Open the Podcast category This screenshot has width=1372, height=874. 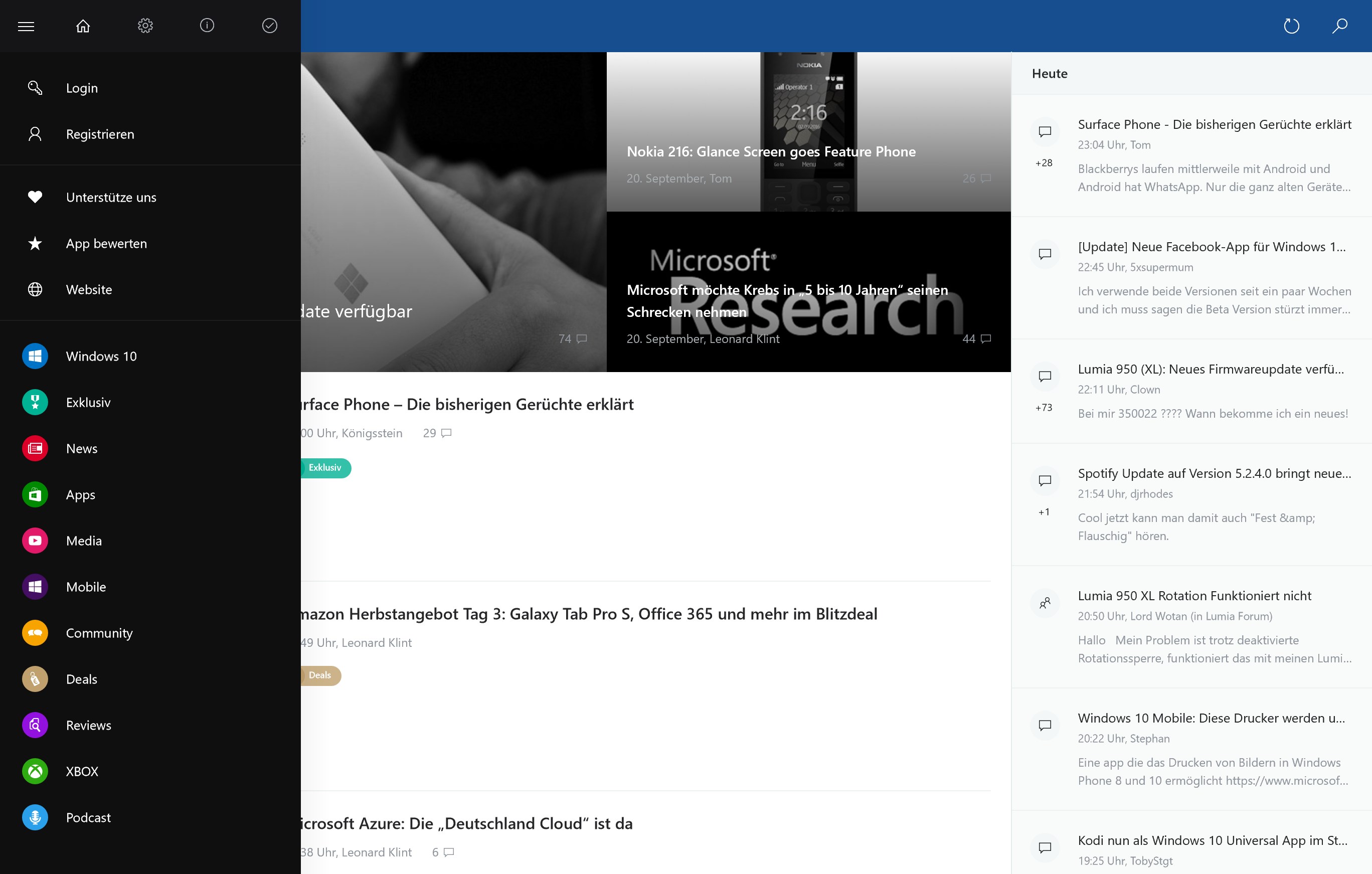coord(88,818)
